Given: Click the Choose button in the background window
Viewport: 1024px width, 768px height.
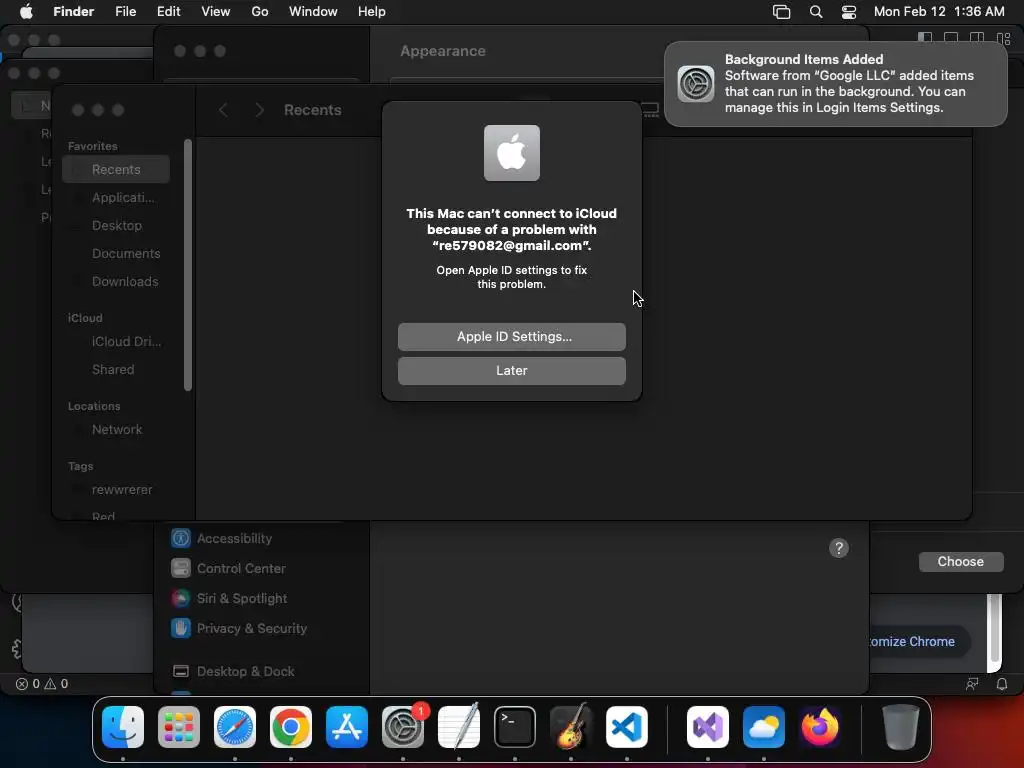Looking at the screenshot, I should pyautogui.click(x=961, y=562).
